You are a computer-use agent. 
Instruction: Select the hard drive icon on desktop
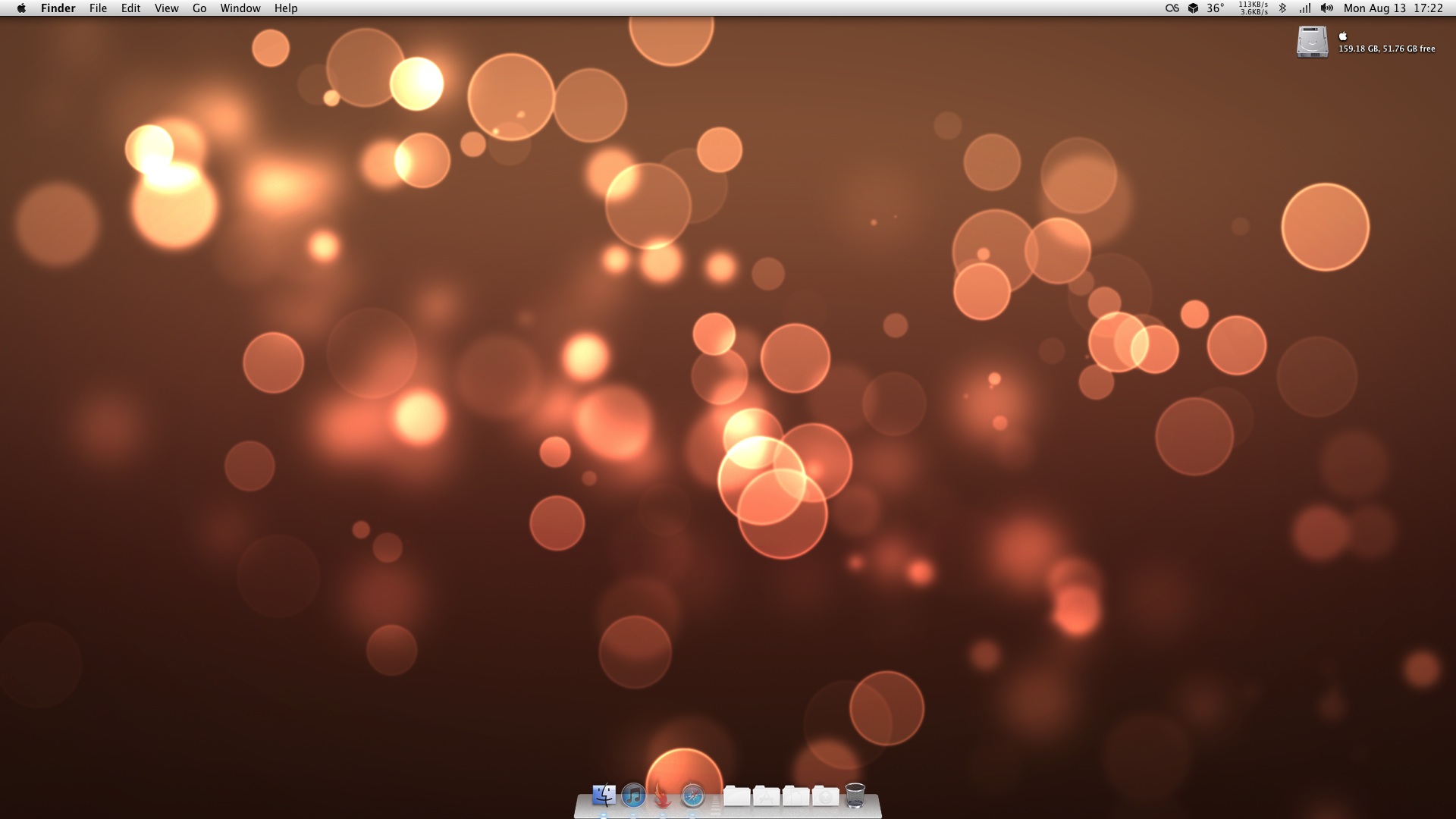tap(1313, 42)
